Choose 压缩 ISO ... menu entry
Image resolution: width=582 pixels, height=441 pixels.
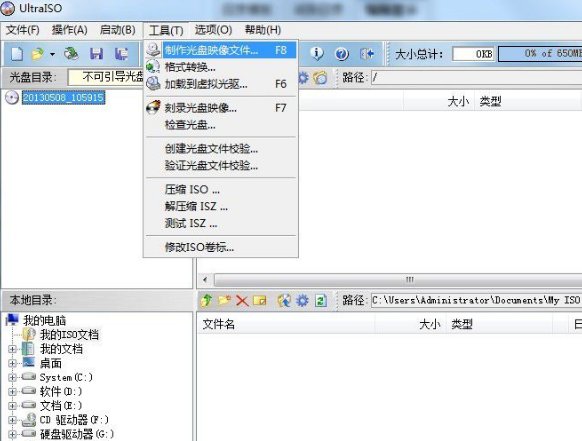[x=220, y=190]
